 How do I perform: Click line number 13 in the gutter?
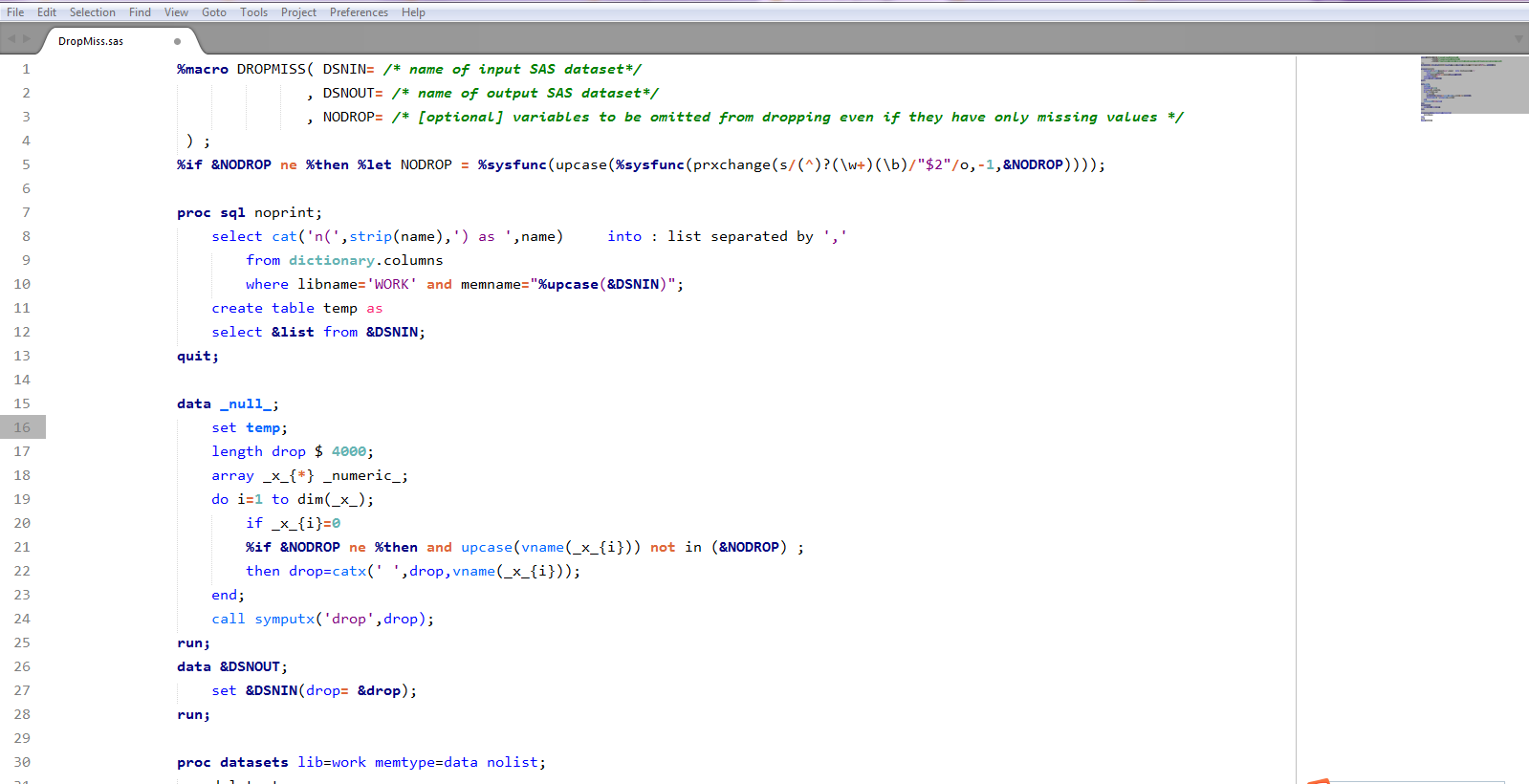point(22,356)
